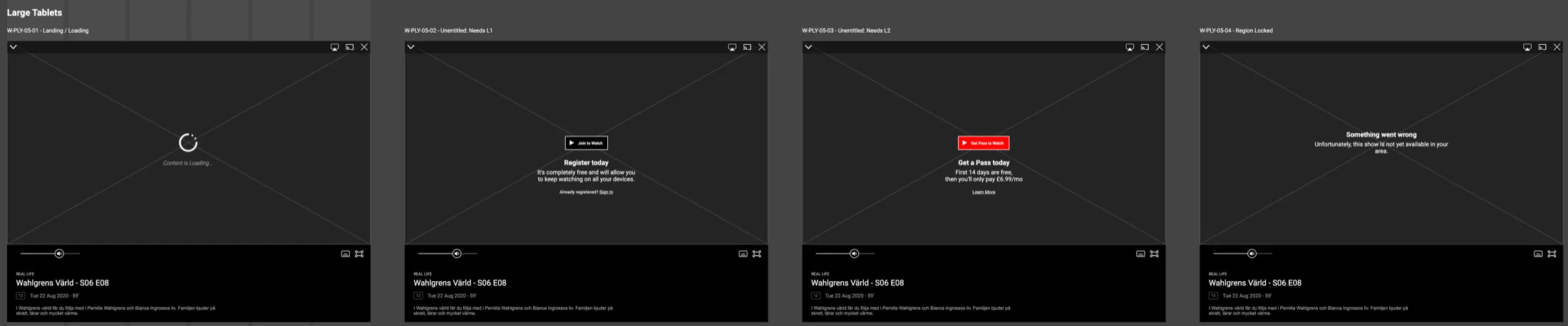
Task: Click the REAL LIFE genre label in the Needs L2 player
Action: coord(820,274)
